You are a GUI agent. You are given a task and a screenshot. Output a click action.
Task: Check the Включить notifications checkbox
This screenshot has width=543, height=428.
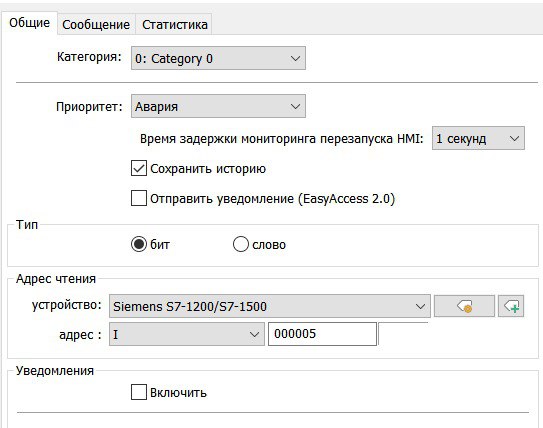(x=139, y=392)
